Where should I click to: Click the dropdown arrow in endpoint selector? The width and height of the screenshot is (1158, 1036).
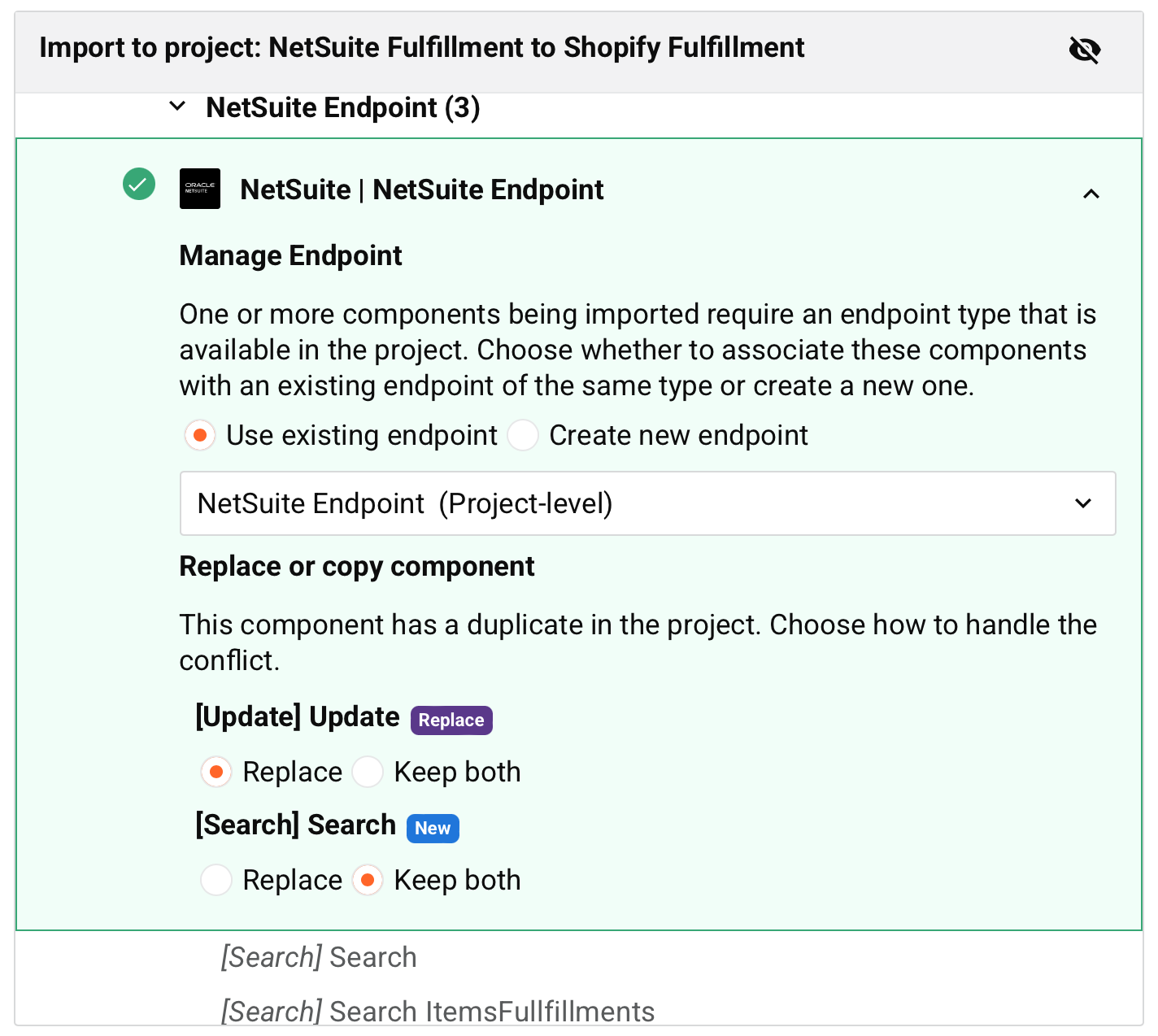[1082, 503]
